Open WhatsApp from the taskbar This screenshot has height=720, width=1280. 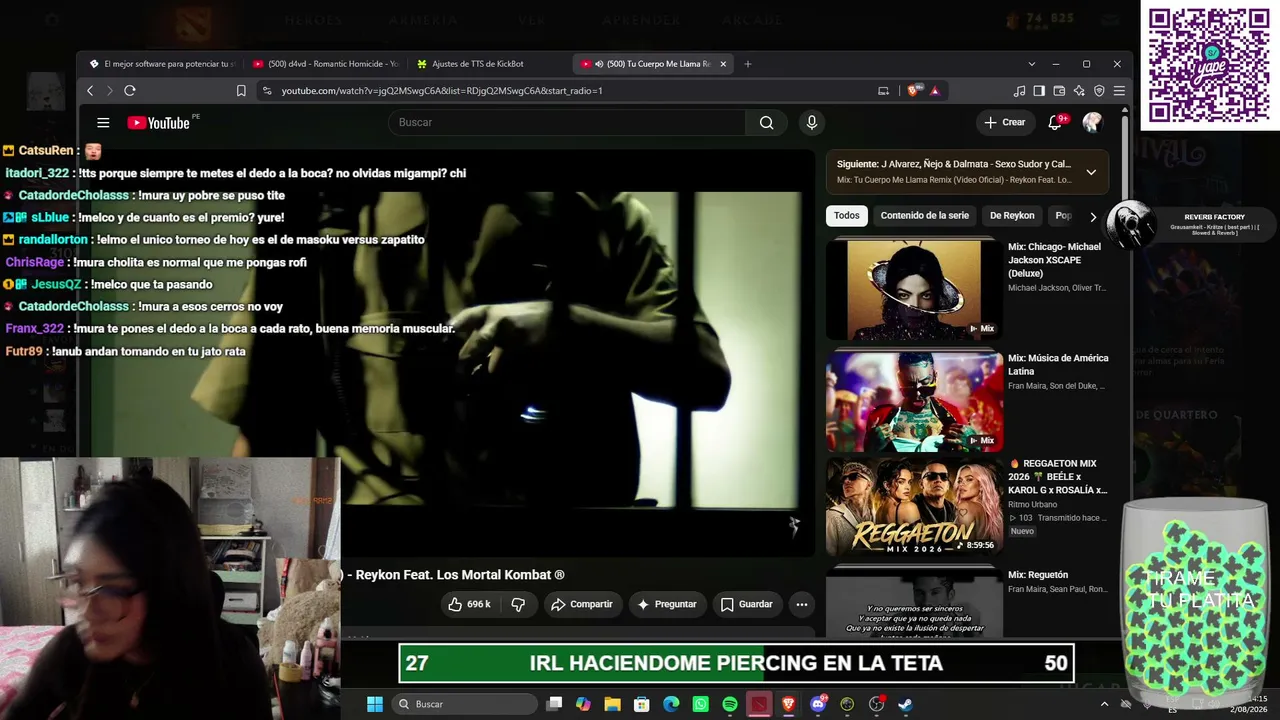click(700, 704)
